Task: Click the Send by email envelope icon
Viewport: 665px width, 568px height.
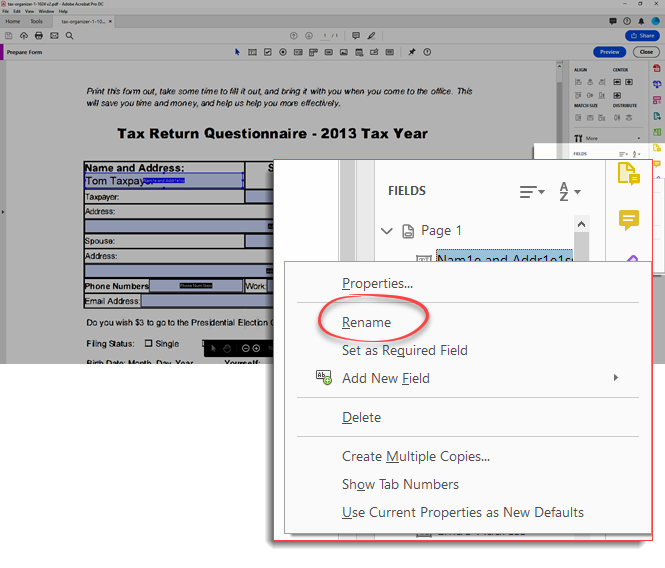Action: click(x=54, y=36)
